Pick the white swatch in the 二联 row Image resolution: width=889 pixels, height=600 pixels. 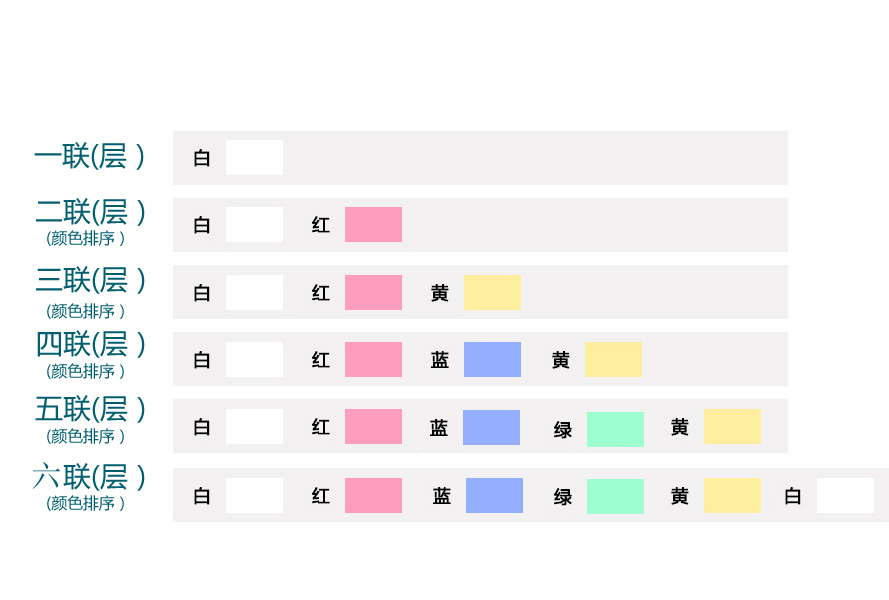(254, 224)
